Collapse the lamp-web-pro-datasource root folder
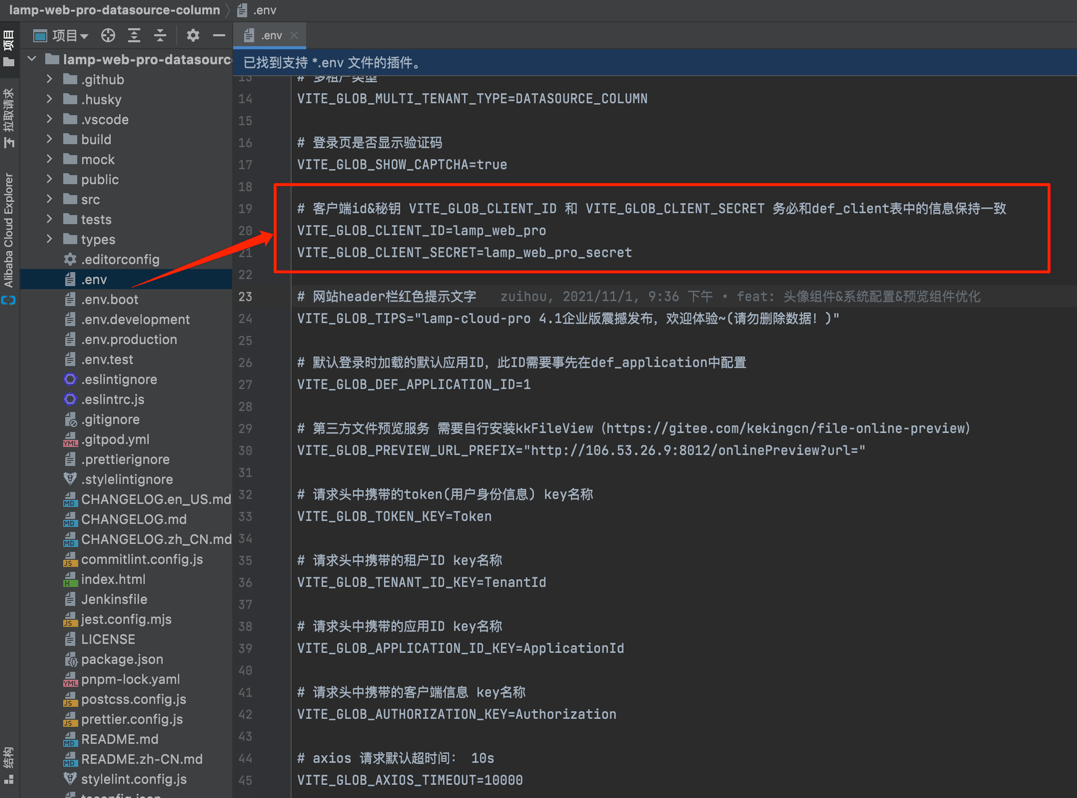This screenshot has width=1077, height=798. pos(33,59)
